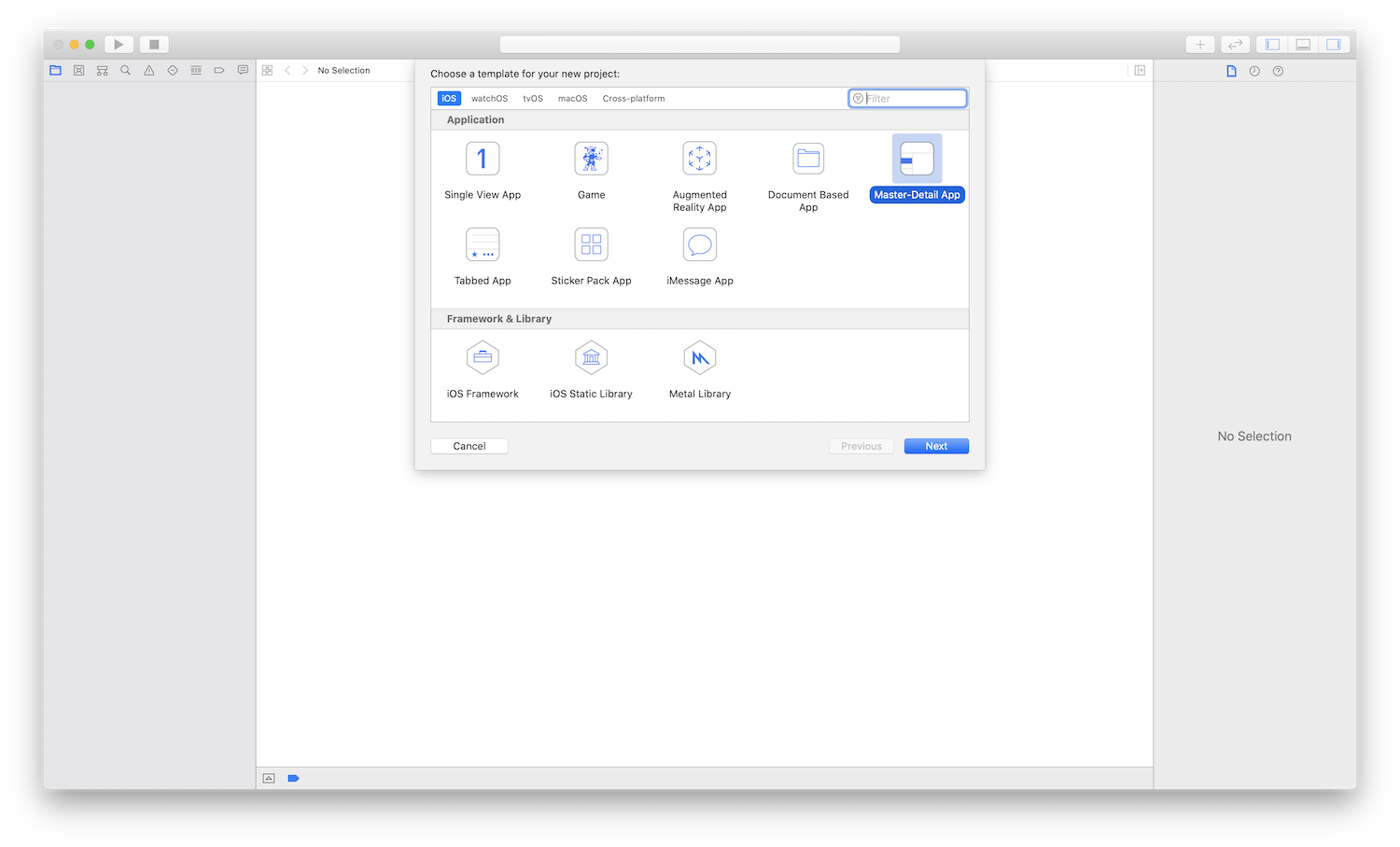The image size is (1400, 847).
Task: Click 'No Selection' in the jump bar
Action: click(x=343, y=70)
